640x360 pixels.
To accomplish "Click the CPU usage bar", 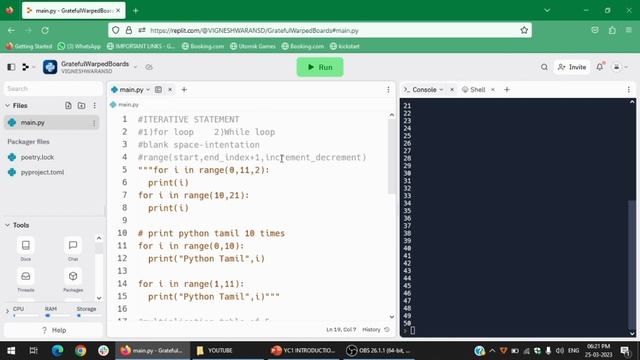I will (x=25, y=316).
